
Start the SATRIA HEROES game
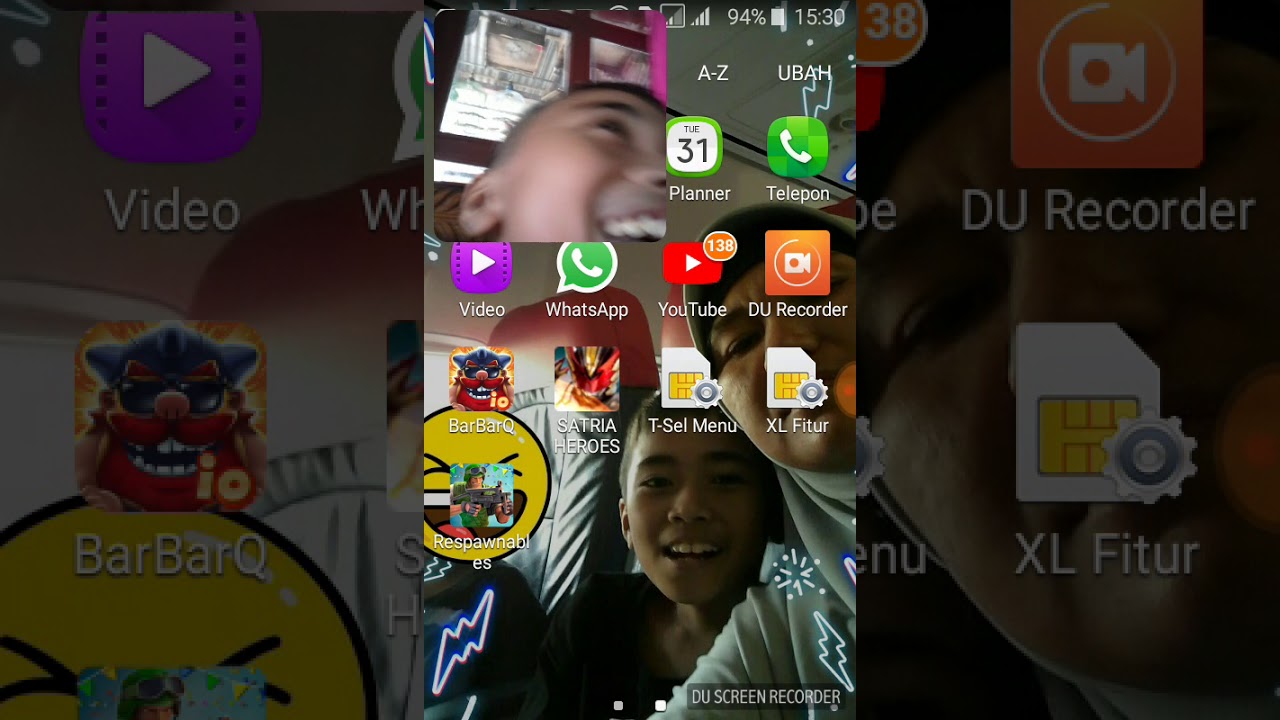(587, 379)
